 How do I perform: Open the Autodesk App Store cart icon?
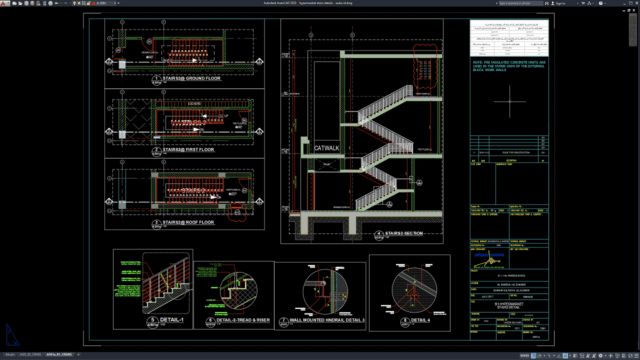coord(583,3)
